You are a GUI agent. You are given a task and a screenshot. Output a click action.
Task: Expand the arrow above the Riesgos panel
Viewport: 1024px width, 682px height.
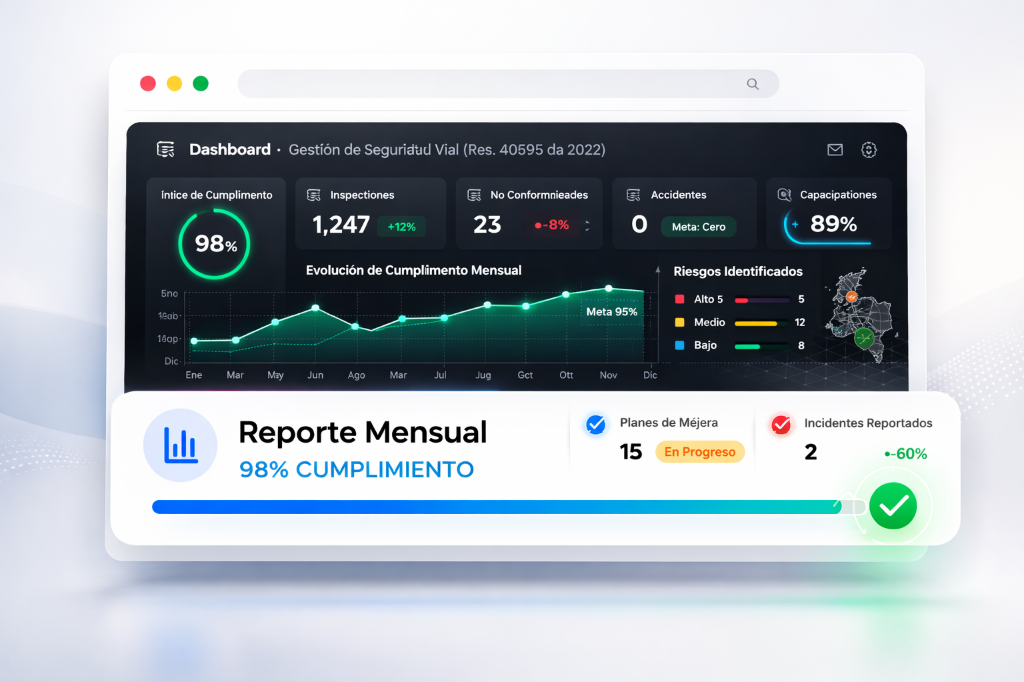[658, 270]
